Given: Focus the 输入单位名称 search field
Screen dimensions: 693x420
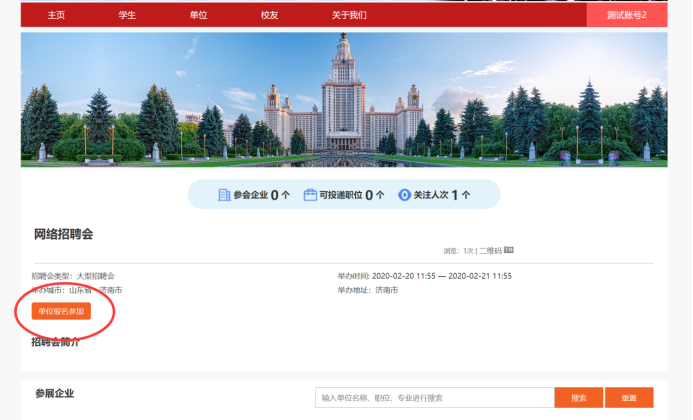Looking at the screenshot, I should pos(434,398).
